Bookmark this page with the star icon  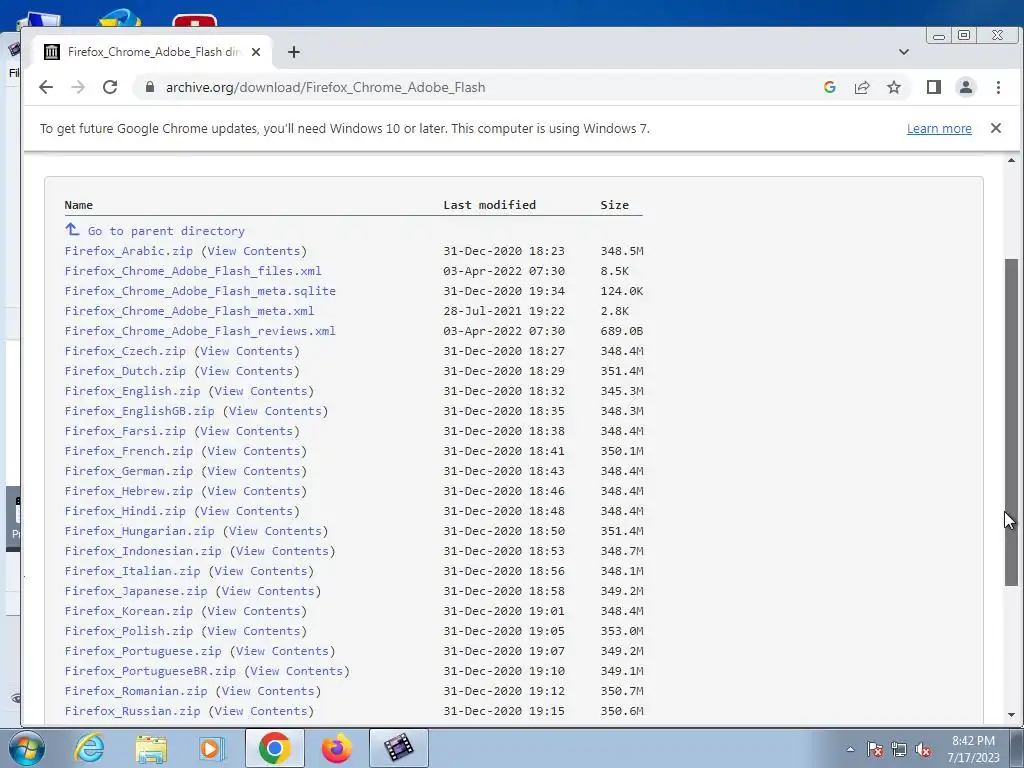(x=894, y=87)
